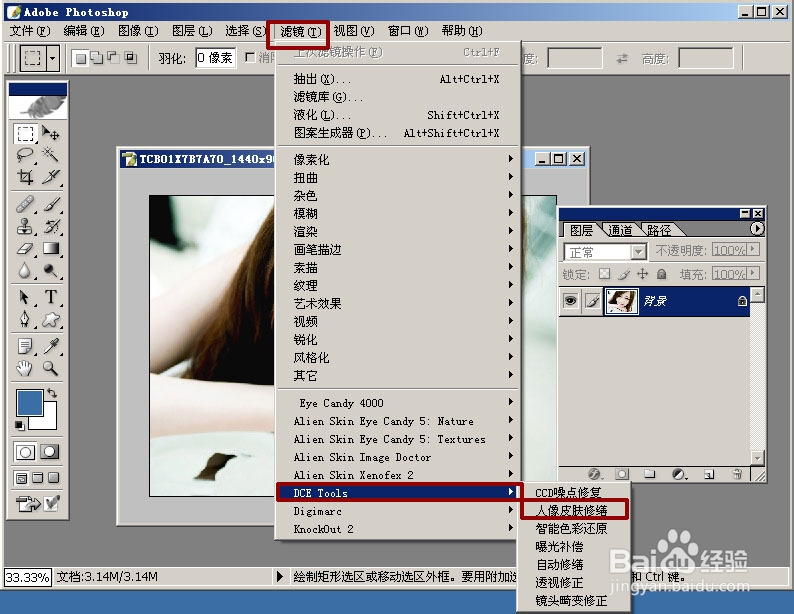Image resolution: width=794 pixels, height=614 pixels.
Task: Open 滤镜 menu
Action: (300, 31)
